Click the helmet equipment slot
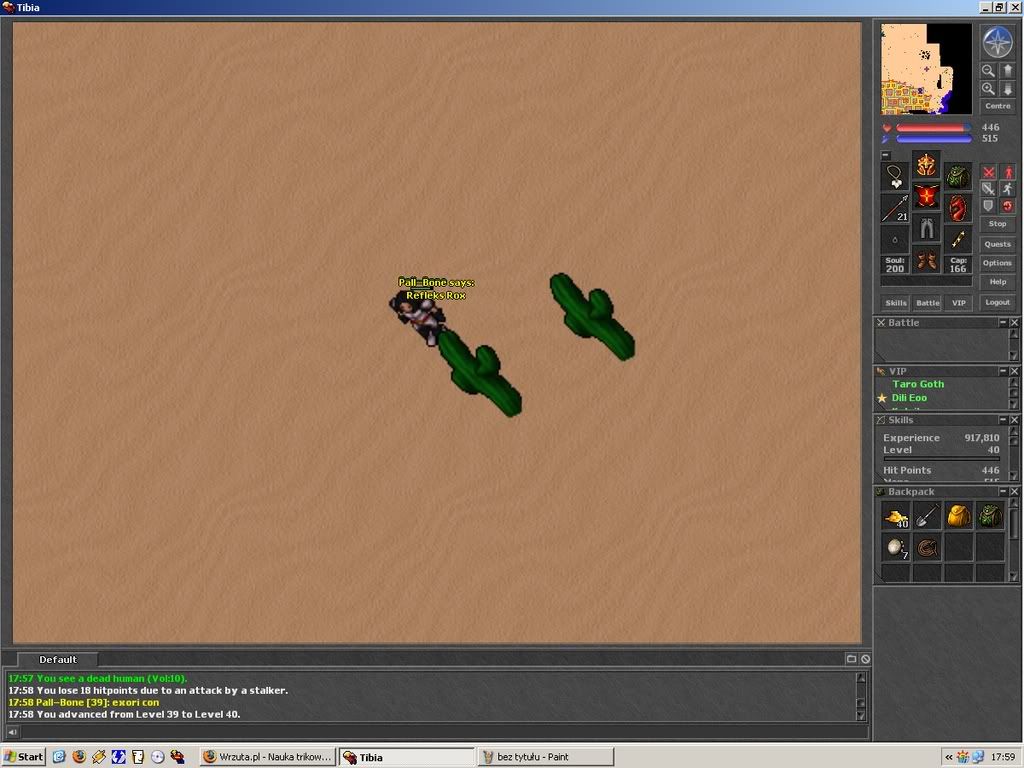Image resolution: width=1024 pixels, height=768 pixels. pyautogui.click(x=926, y=165)
